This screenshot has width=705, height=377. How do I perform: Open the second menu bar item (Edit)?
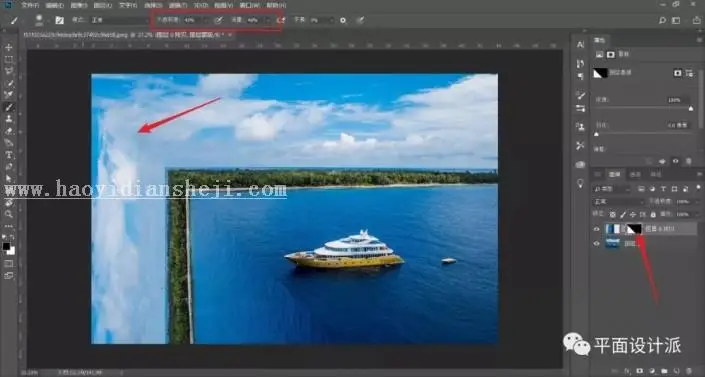pyautogui.click(x=54, y=5)
